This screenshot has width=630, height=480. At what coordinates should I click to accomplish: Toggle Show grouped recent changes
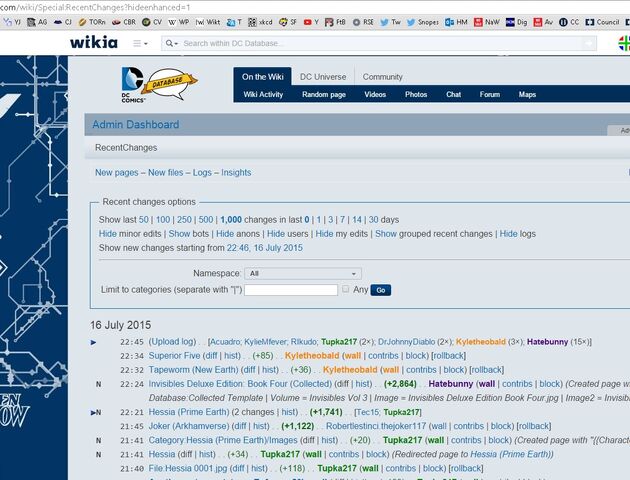point(386,234)
